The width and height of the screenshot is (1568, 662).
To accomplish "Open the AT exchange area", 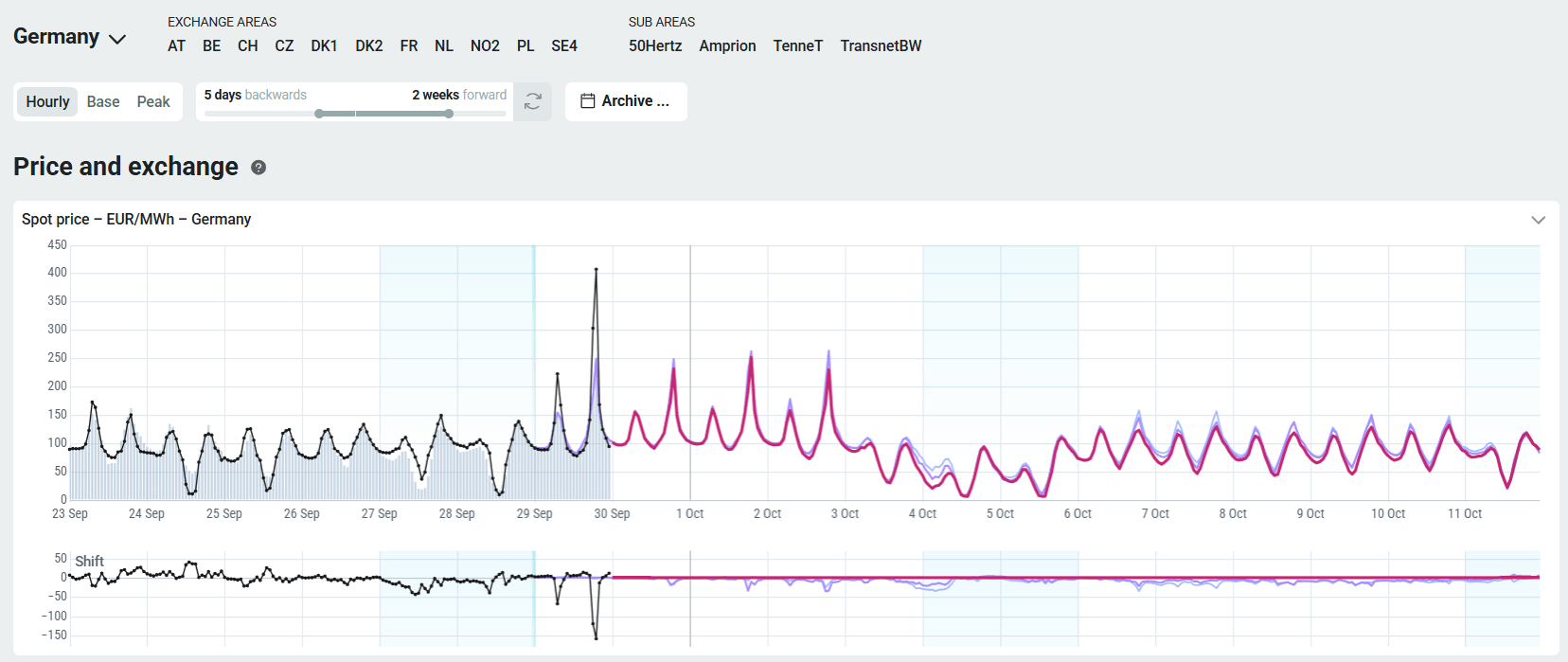I will pyautogui.click(x=176, y=46).
